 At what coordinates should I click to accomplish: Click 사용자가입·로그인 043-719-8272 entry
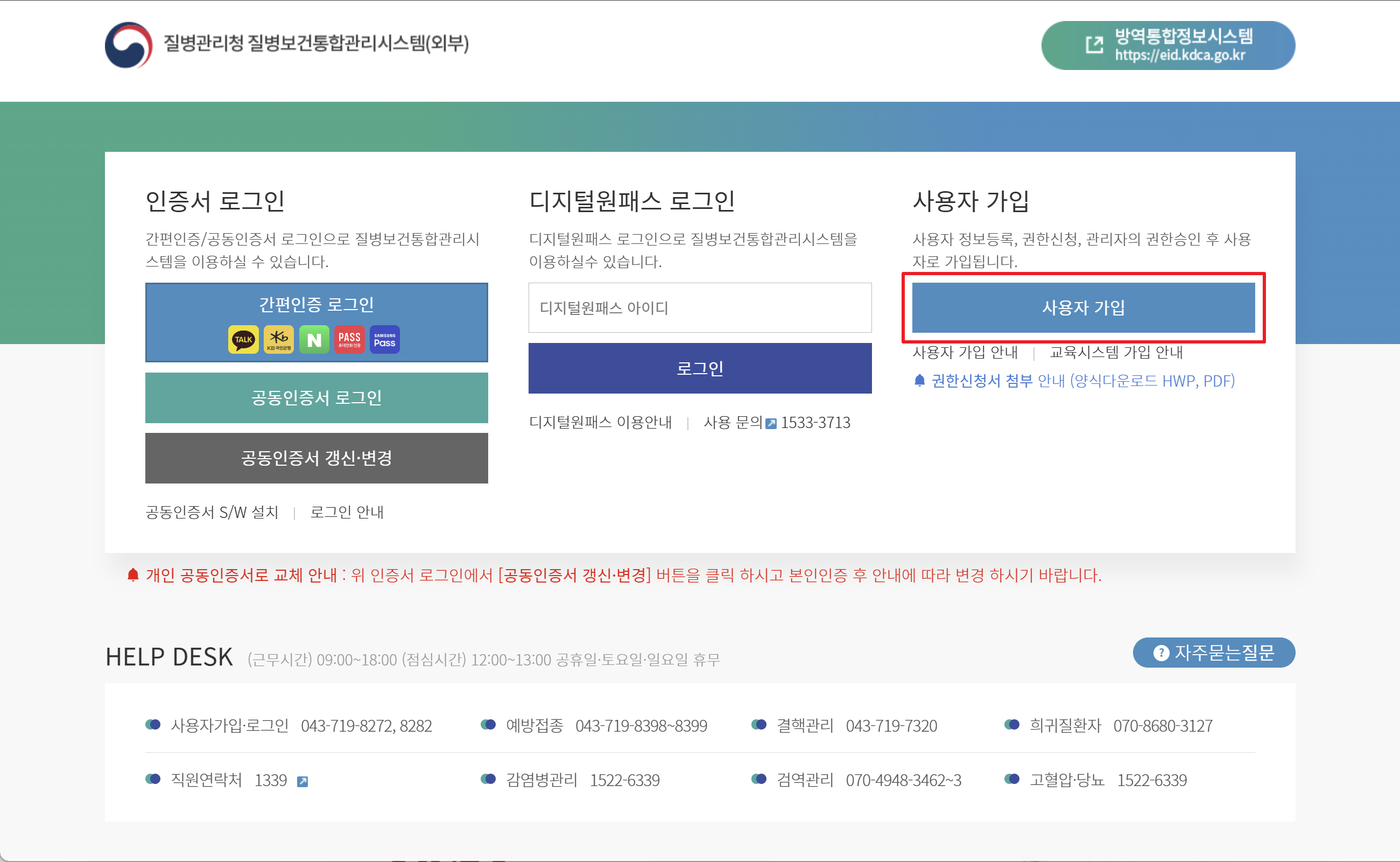pyautogui.click(x=289, y=726)
